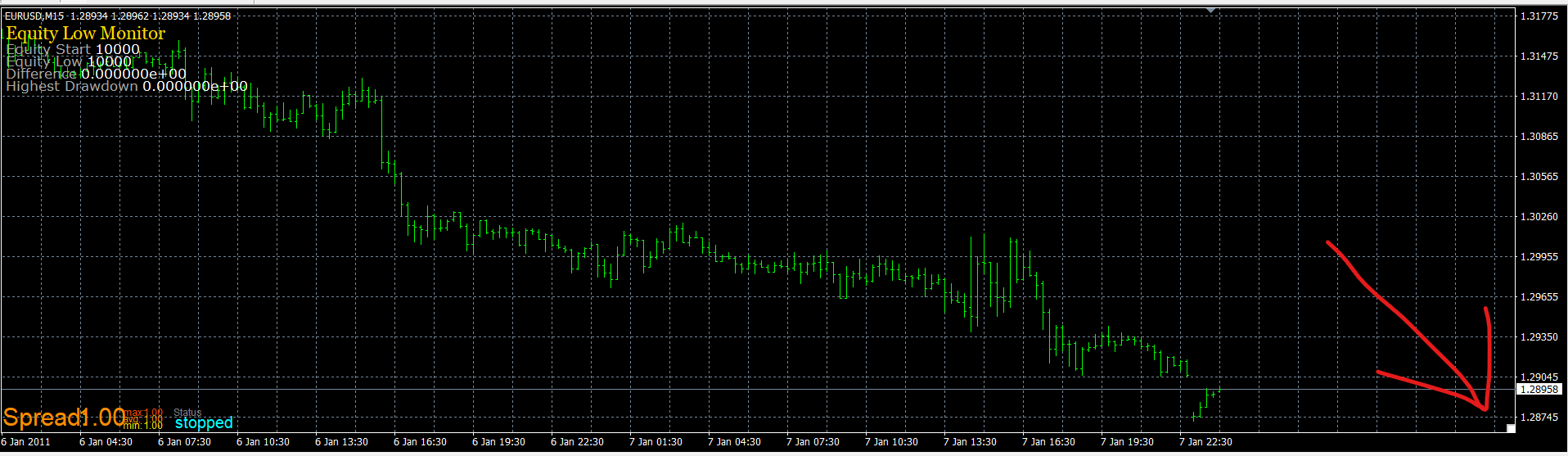Click the 'Highest Drawdown 0.000000e+00' label
1568x456 pixels.
pos(127,86)
